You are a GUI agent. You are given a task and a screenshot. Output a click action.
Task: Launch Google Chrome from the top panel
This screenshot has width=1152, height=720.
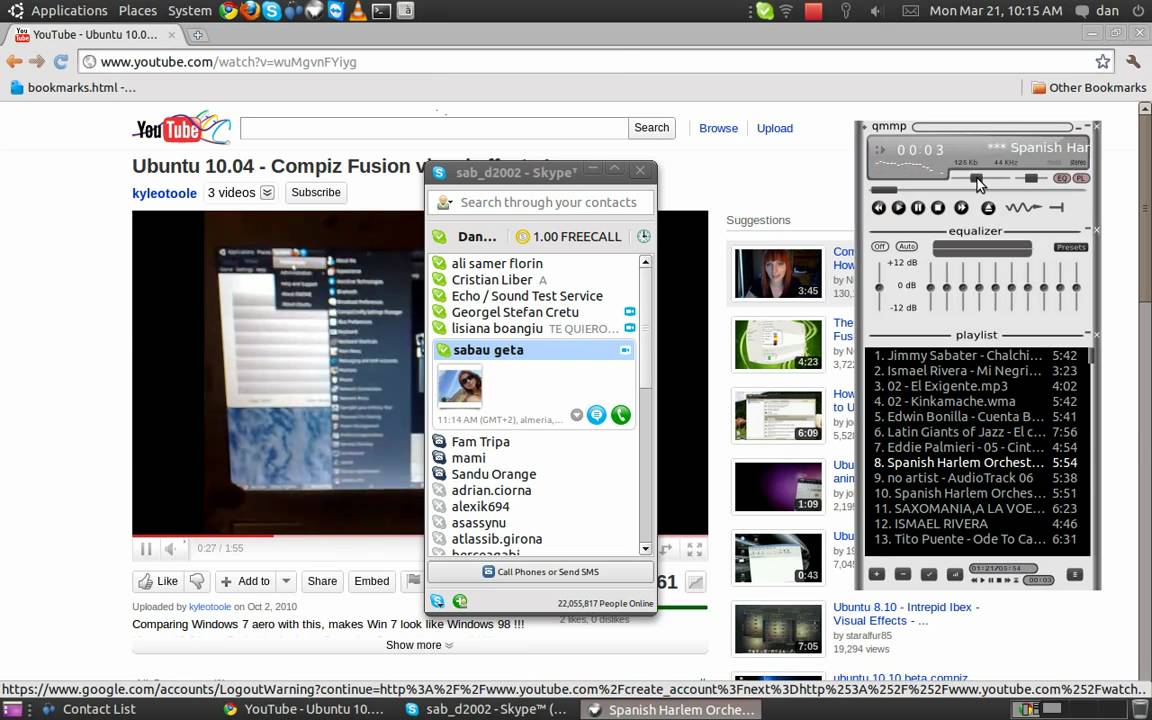click(x=228, y=10)
